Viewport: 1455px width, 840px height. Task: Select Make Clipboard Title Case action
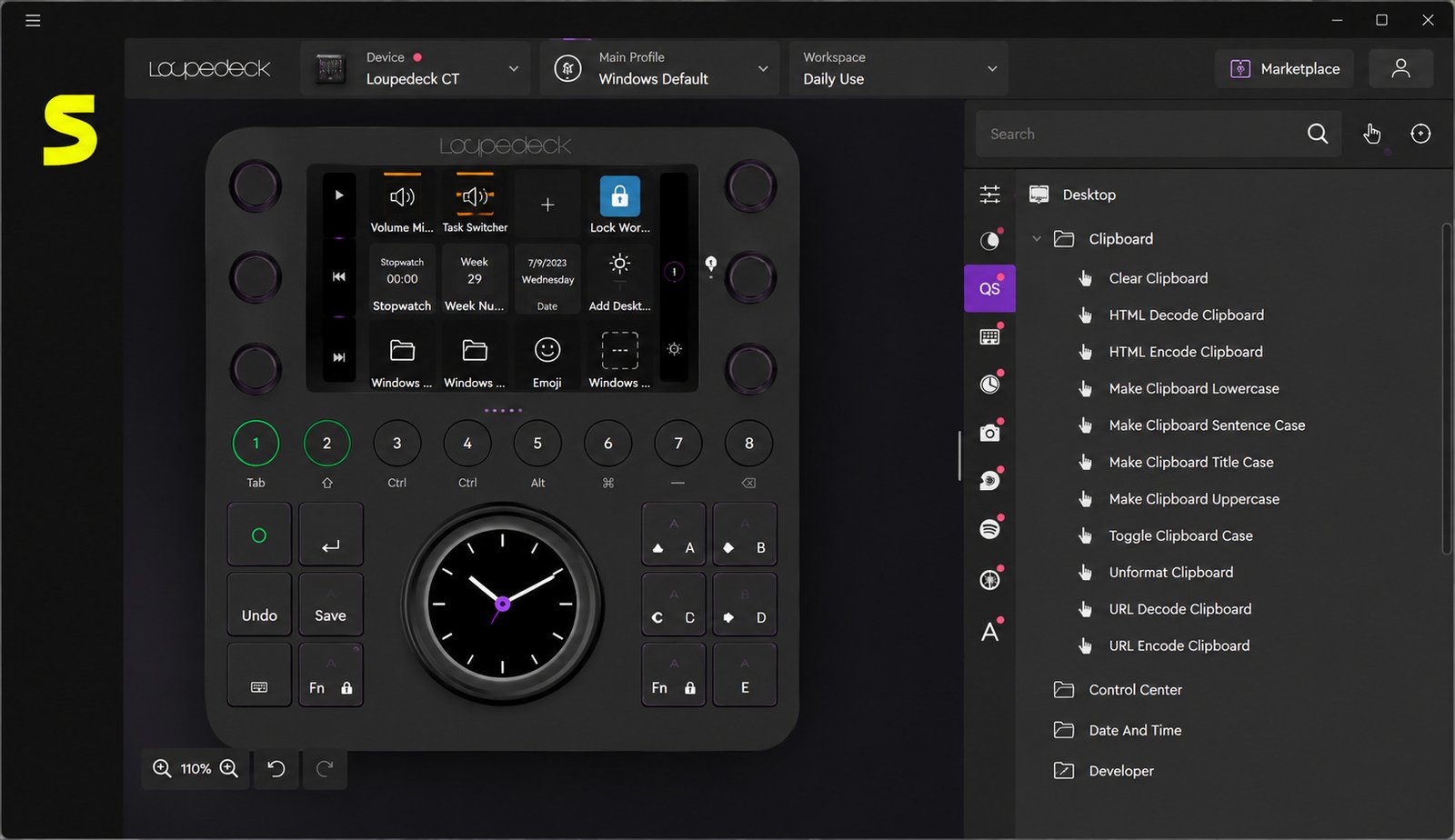[1191, 462]
